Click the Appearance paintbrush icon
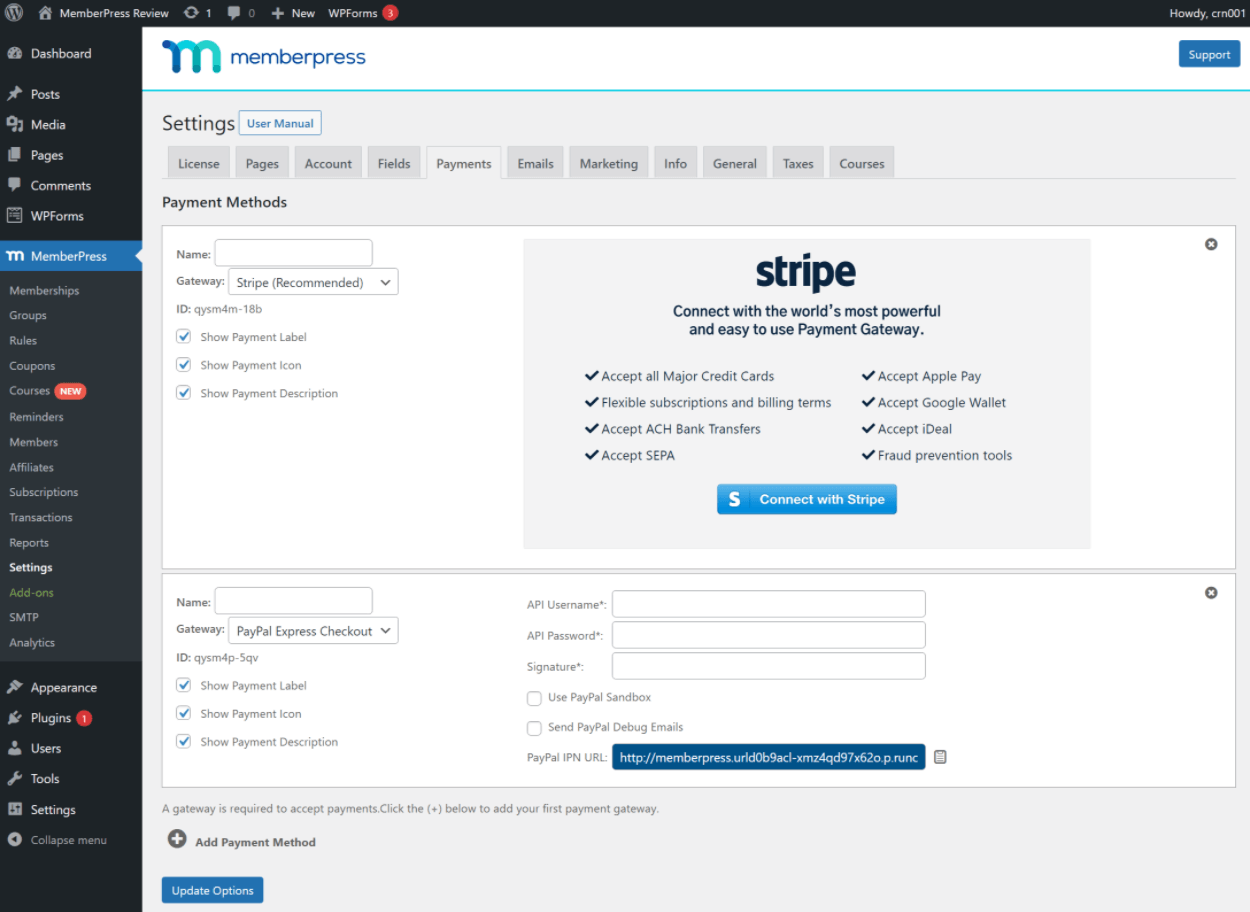 (x=15, y=687)
